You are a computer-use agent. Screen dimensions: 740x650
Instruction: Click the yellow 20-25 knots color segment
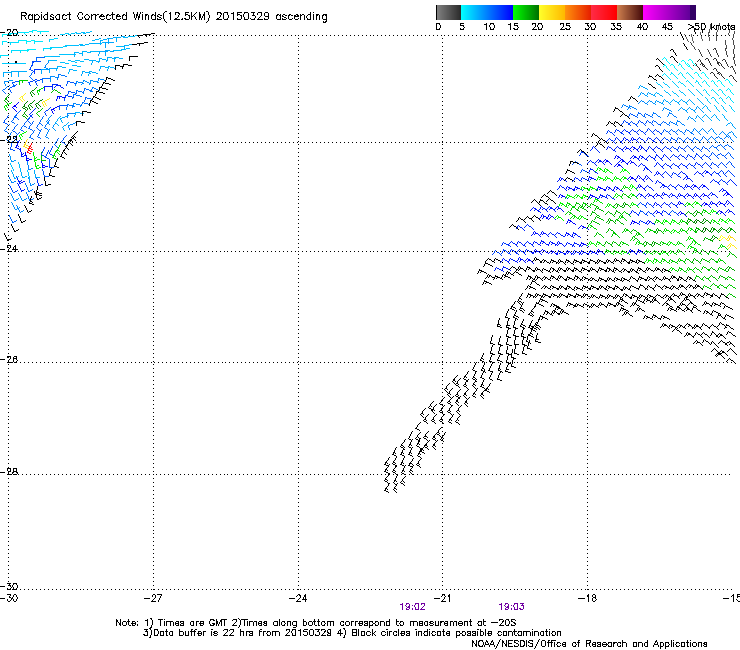tap(552, 12)
